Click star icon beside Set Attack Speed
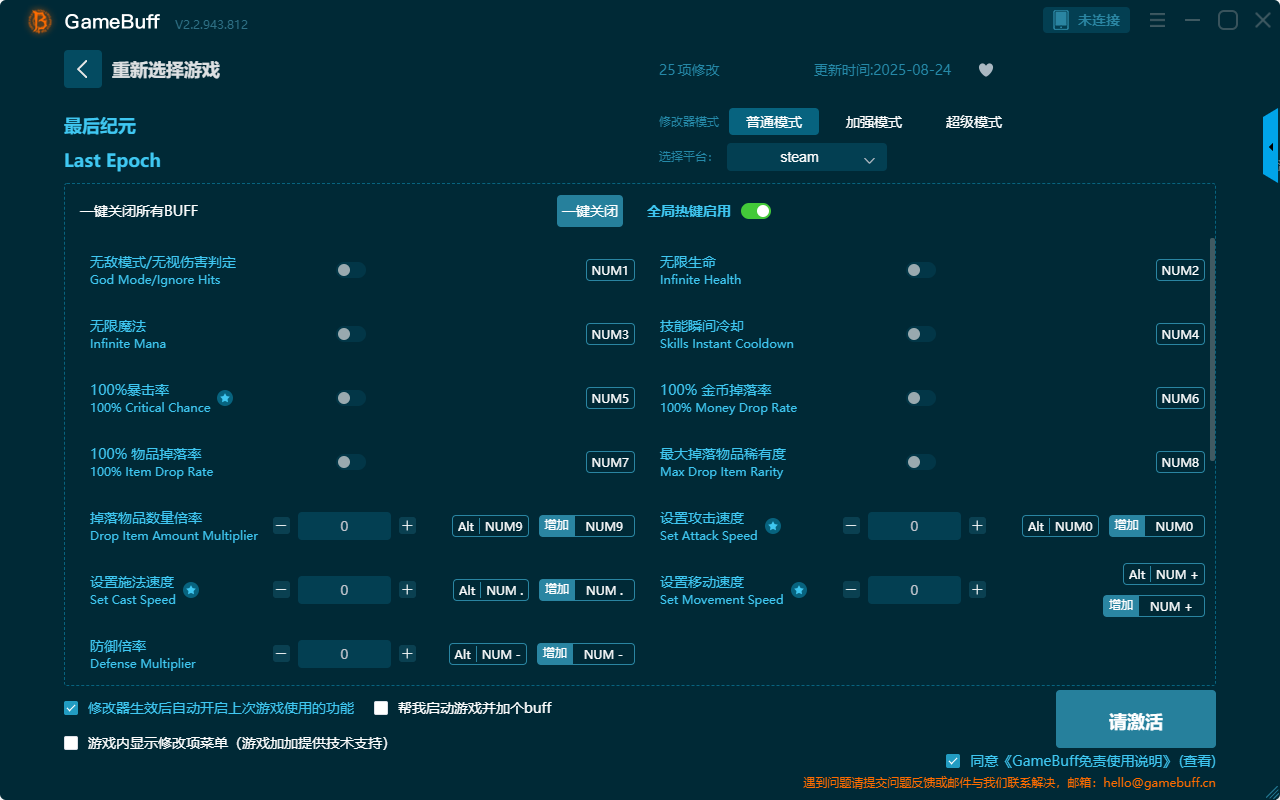Viewport: 1280px width, 800px height. pos(773,526)
